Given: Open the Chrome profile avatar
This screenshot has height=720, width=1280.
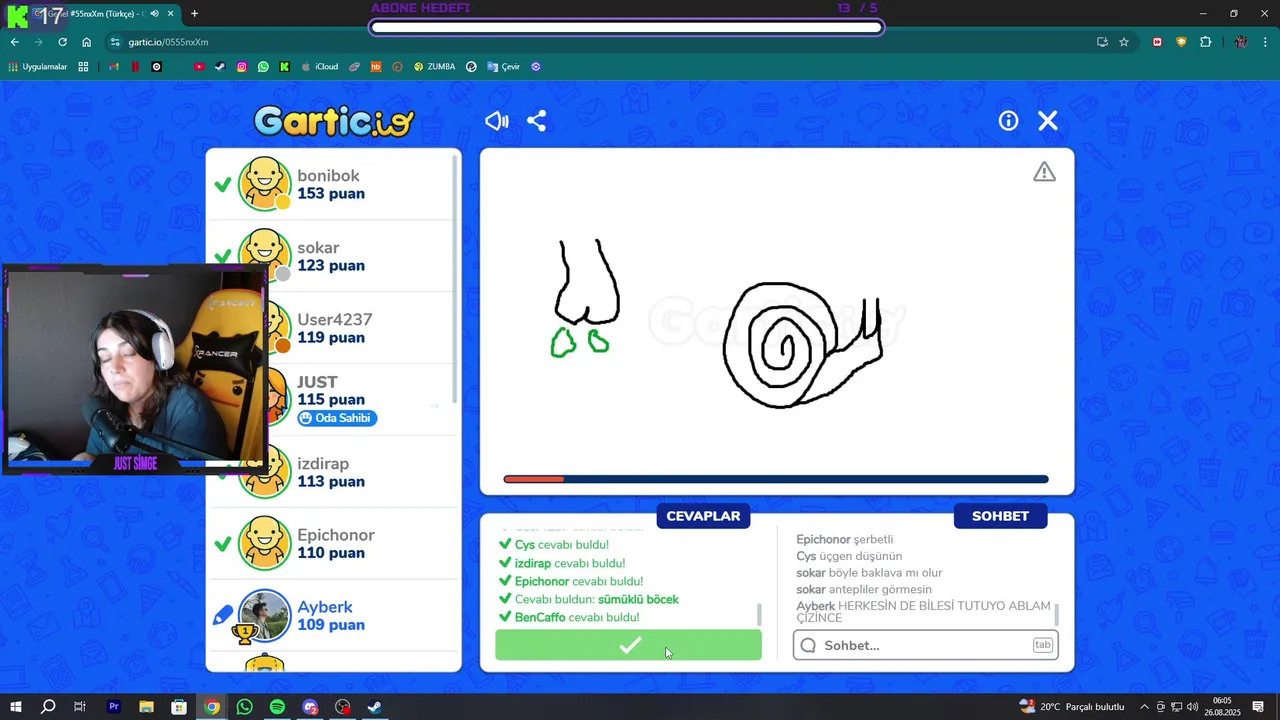Looking at the screenshot, I should (1241, 42).
